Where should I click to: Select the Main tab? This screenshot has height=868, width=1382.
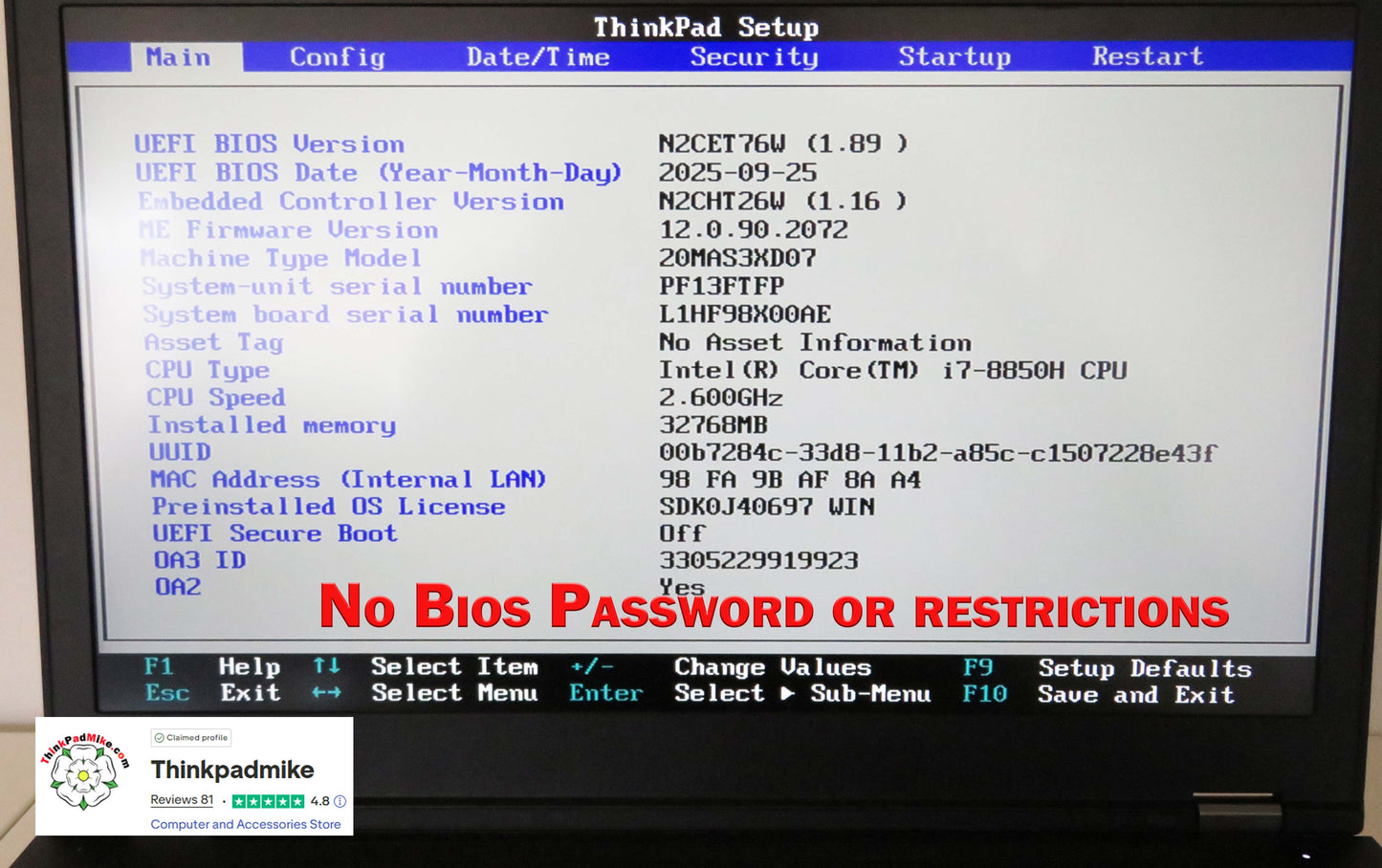(x=186, y=57)
